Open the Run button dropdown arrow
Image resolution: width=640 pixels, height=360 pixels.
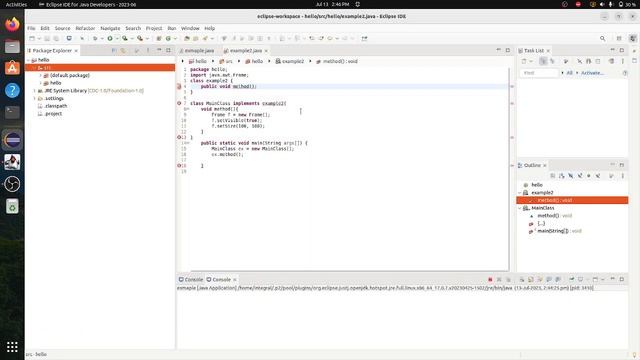point(117,38)
